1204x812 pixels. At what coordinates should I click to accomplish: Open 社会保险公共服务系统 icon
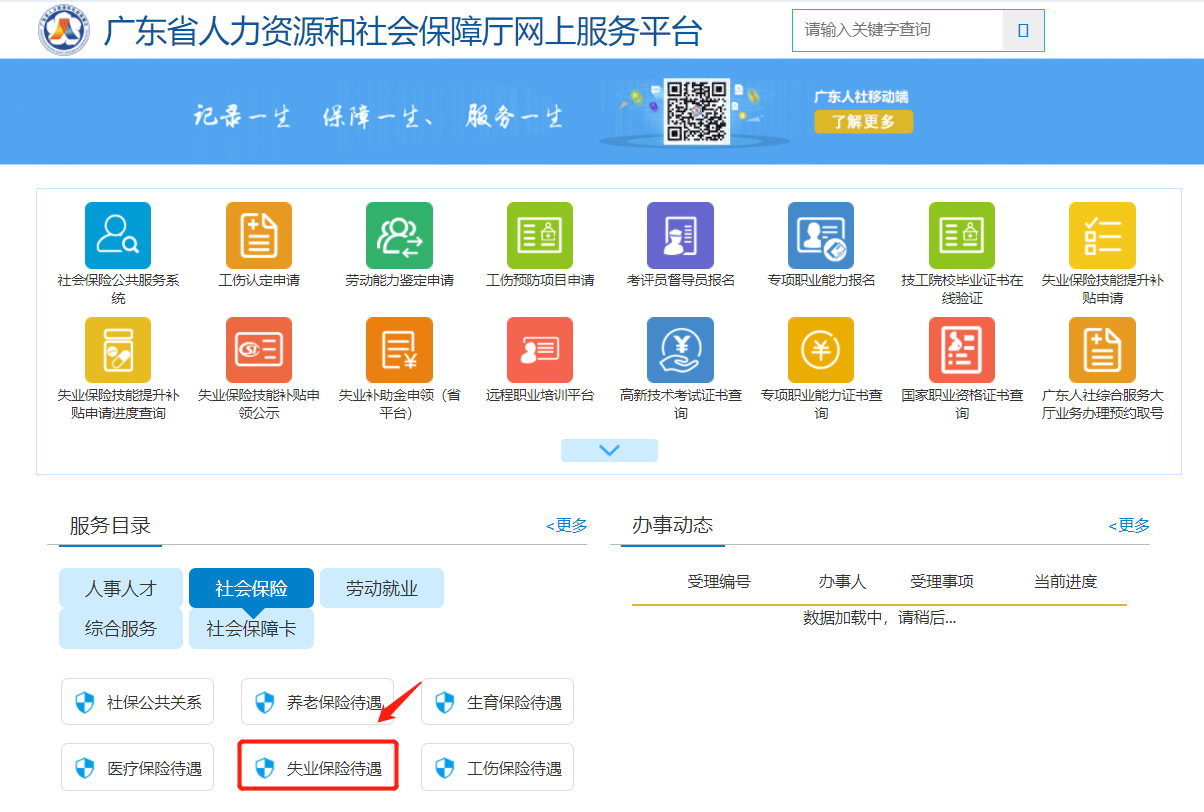pos(118,236)
